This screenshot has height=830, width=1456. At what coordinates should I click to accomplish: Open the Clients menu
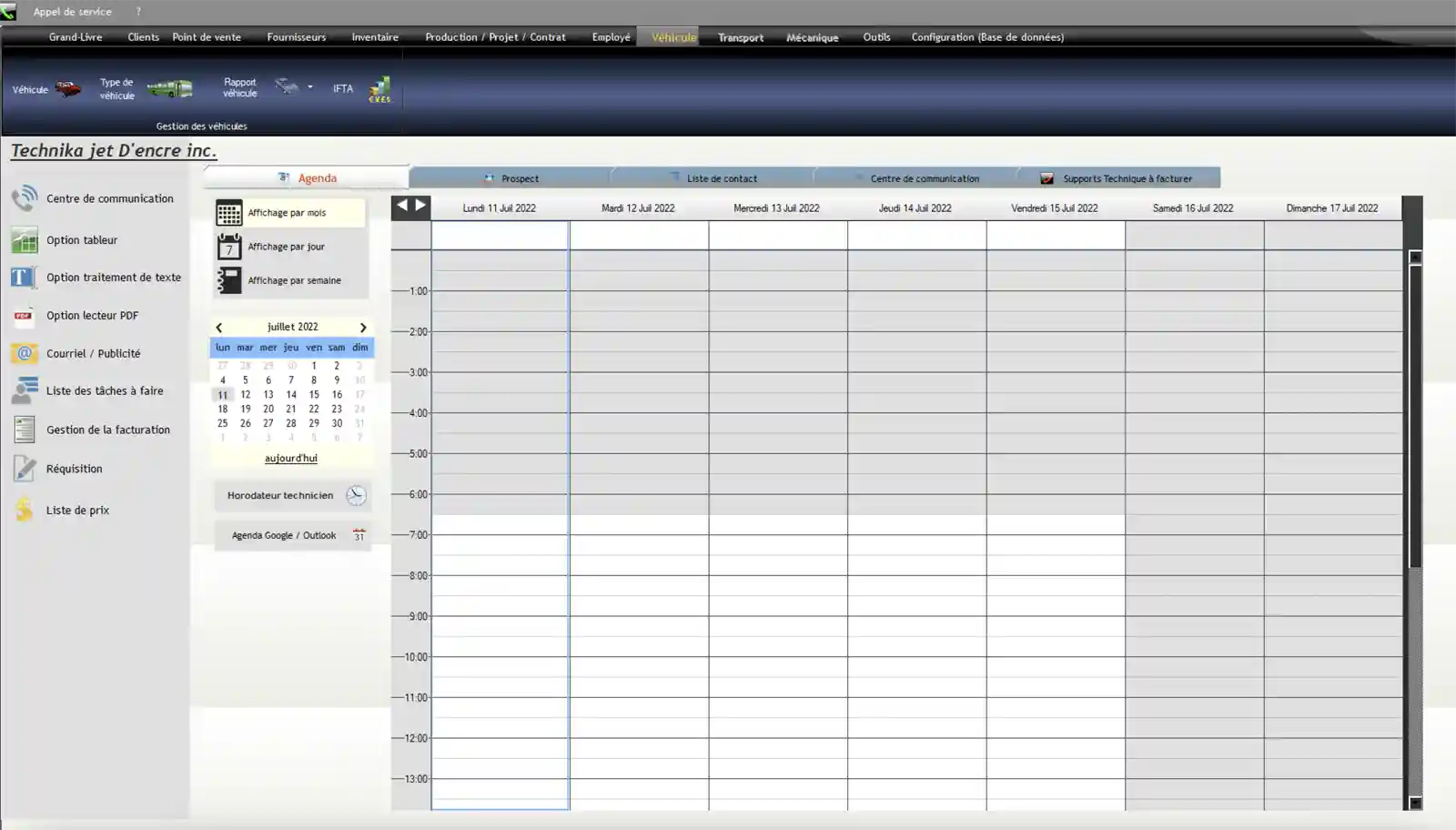click(143, 37)
